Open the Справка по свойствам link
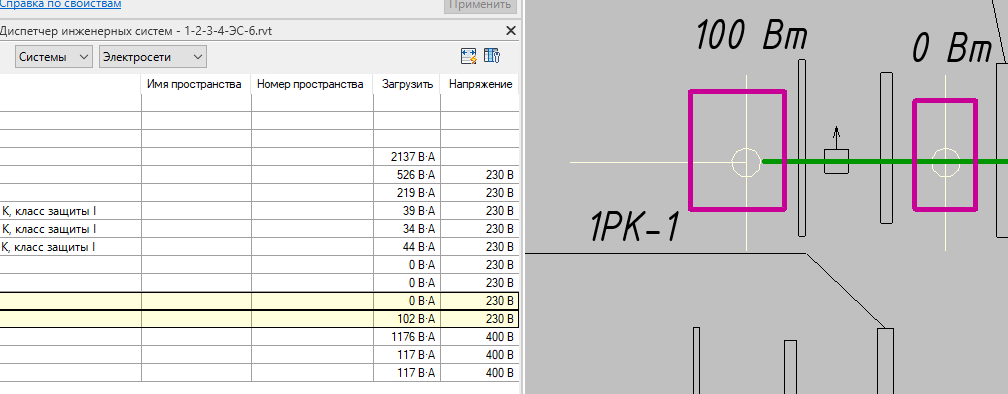This screenshot has width=1008, height=394. click(60, 4)
